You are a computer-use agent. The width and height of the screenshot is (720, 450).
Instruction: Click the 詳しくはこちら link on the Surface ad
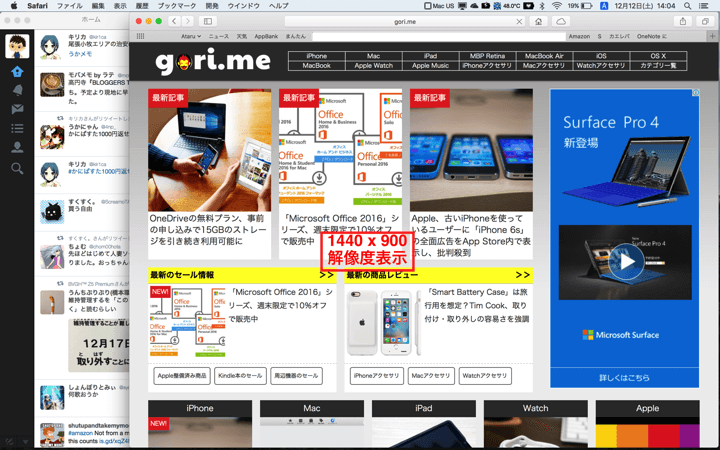(x=624, y=378)
